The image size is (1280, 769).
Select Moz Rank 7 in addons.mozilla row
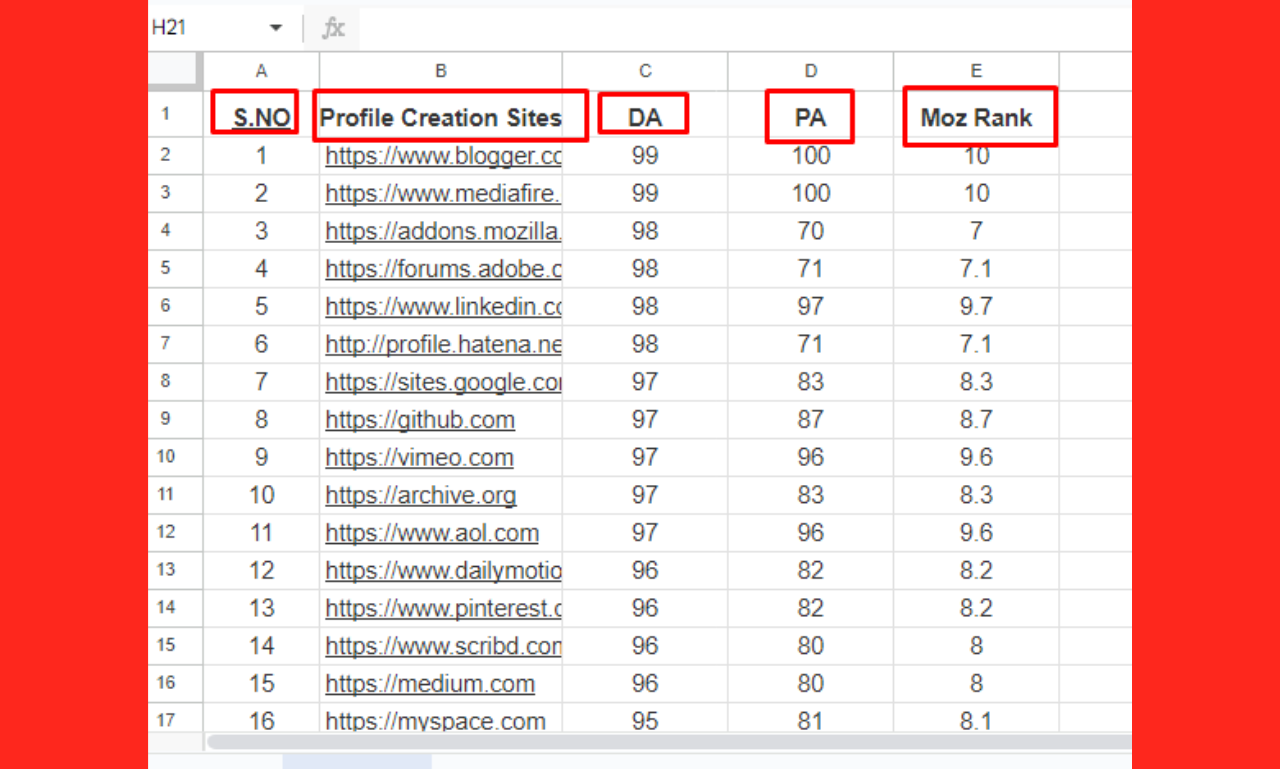[x=976, y=231]
